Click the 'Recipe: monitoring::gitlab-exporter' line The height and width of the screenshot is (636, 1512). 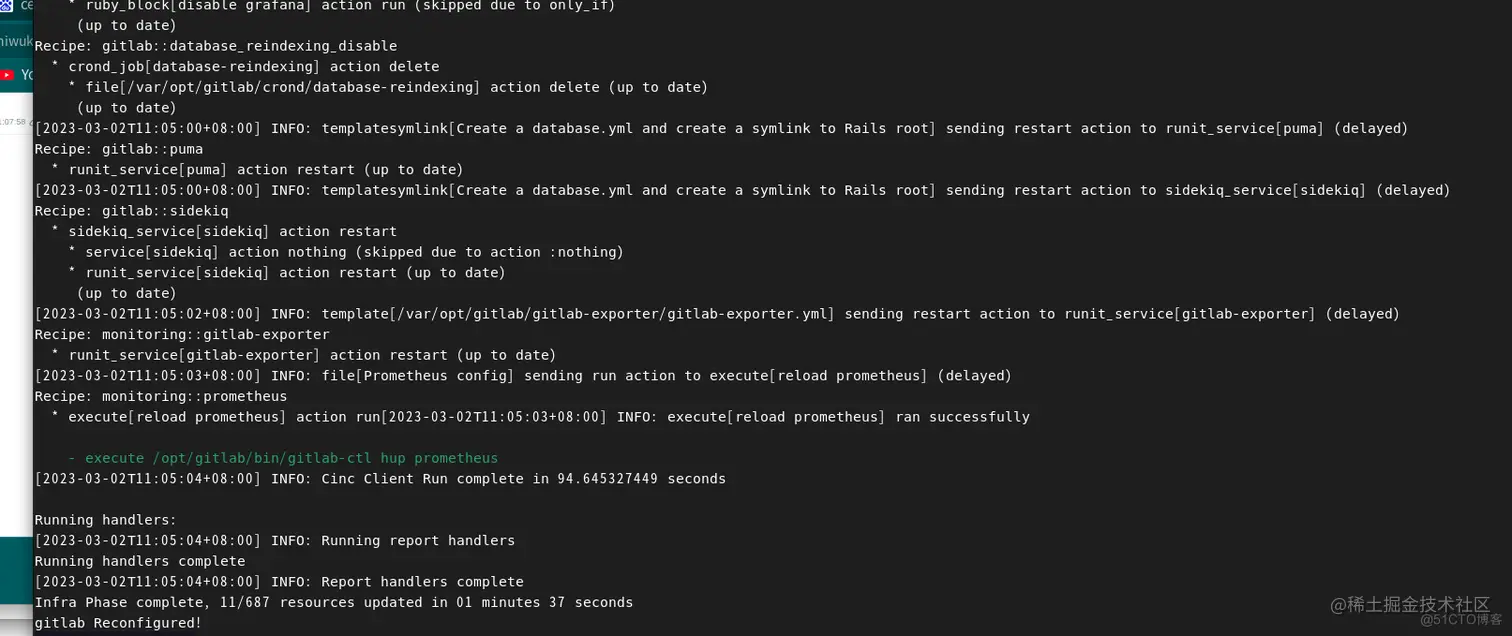(x=182, y=334)
